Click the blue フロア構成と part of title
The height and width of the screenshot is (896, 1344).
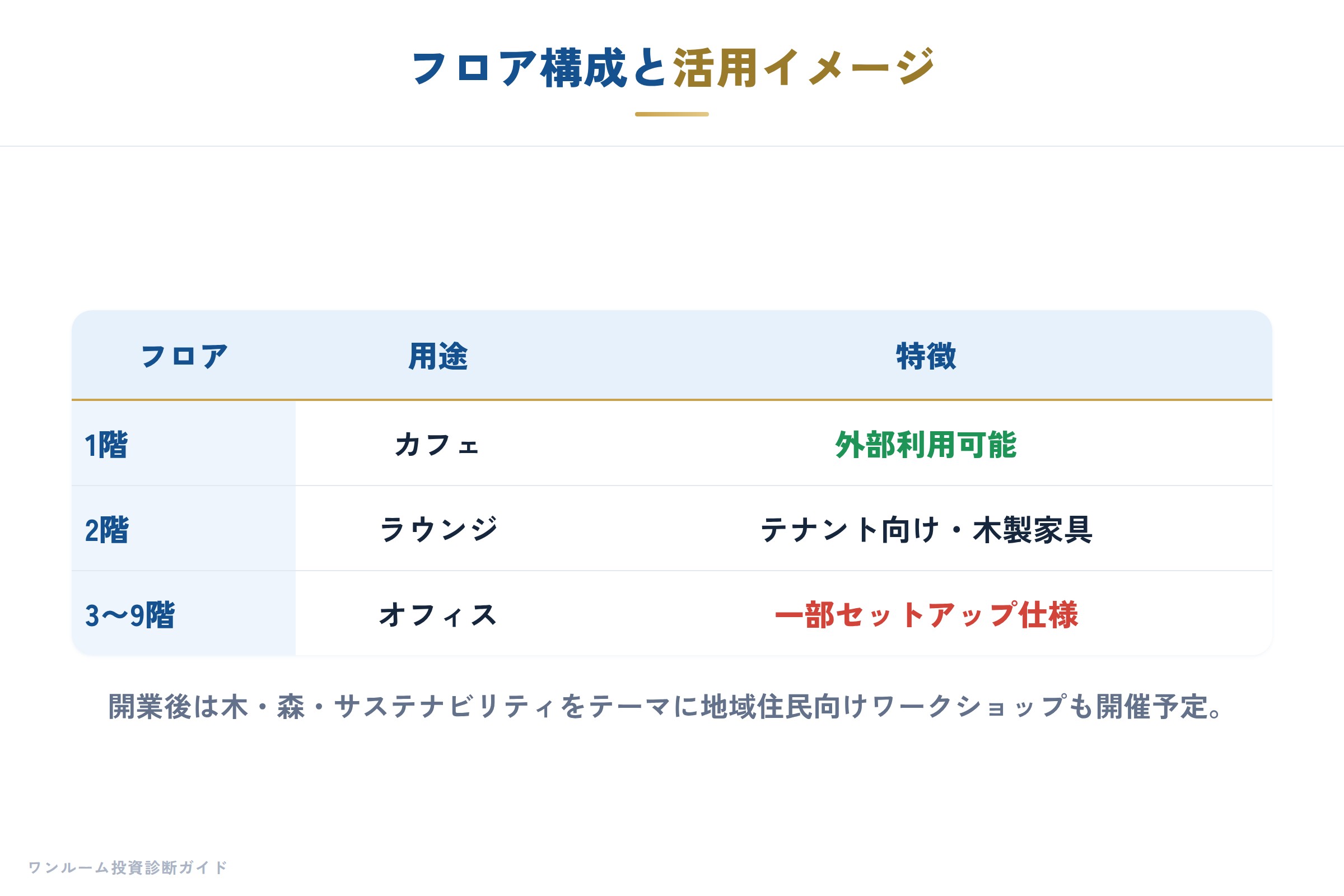539,68
